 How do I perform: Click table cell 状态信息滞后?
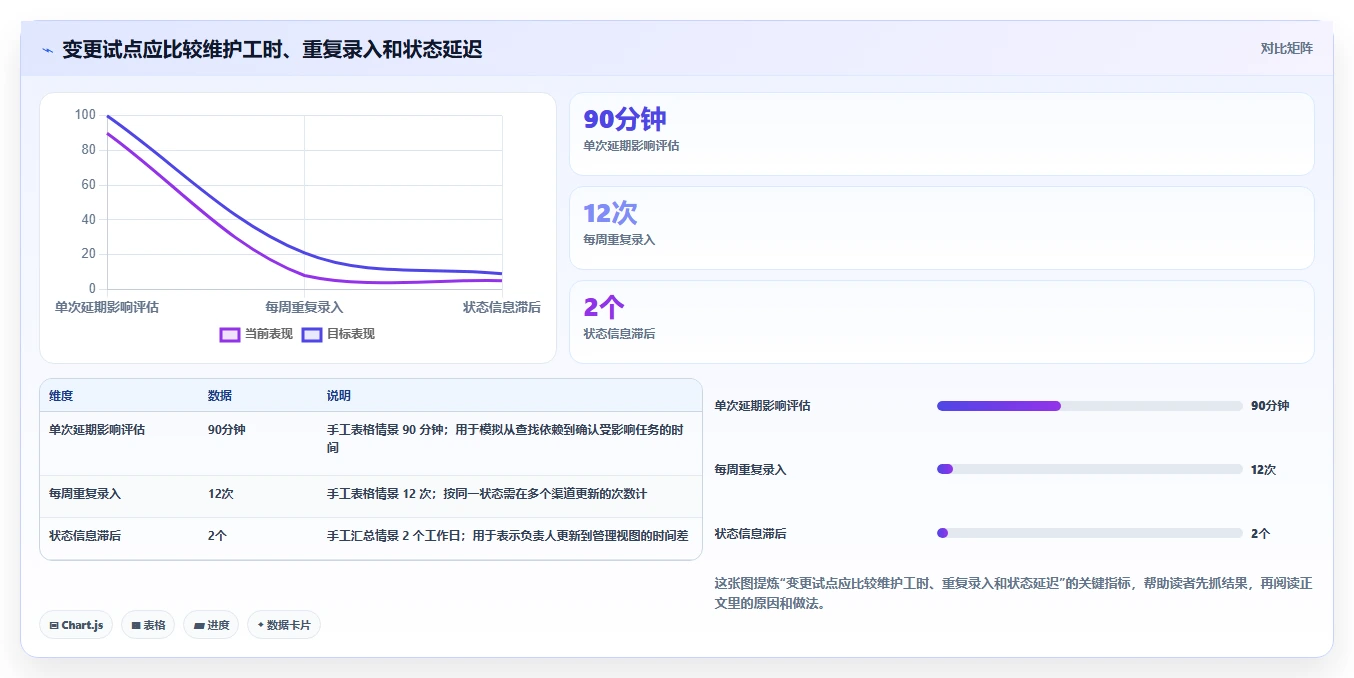[x=85, y=536]
